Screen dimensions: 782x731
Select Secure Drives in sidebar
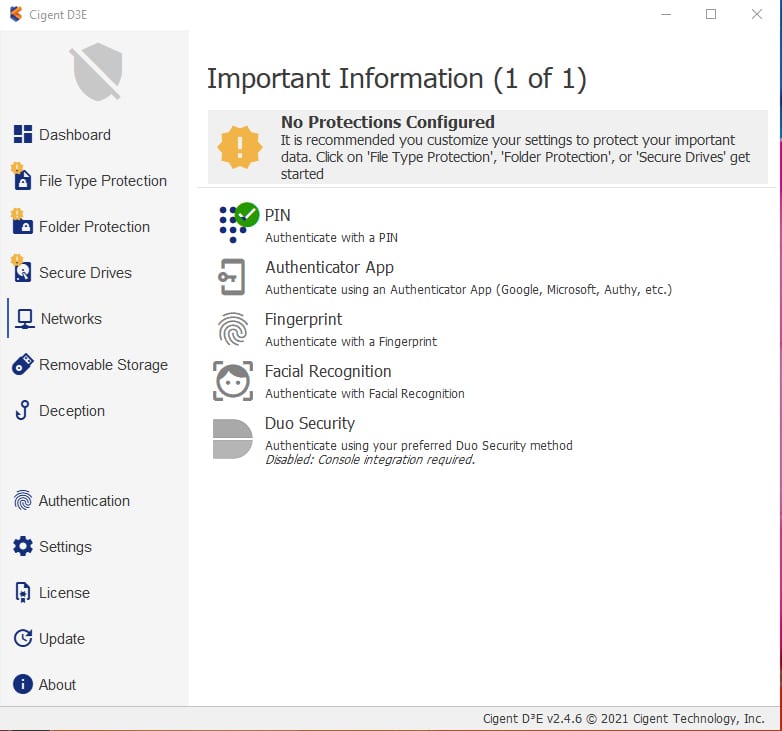85,273
